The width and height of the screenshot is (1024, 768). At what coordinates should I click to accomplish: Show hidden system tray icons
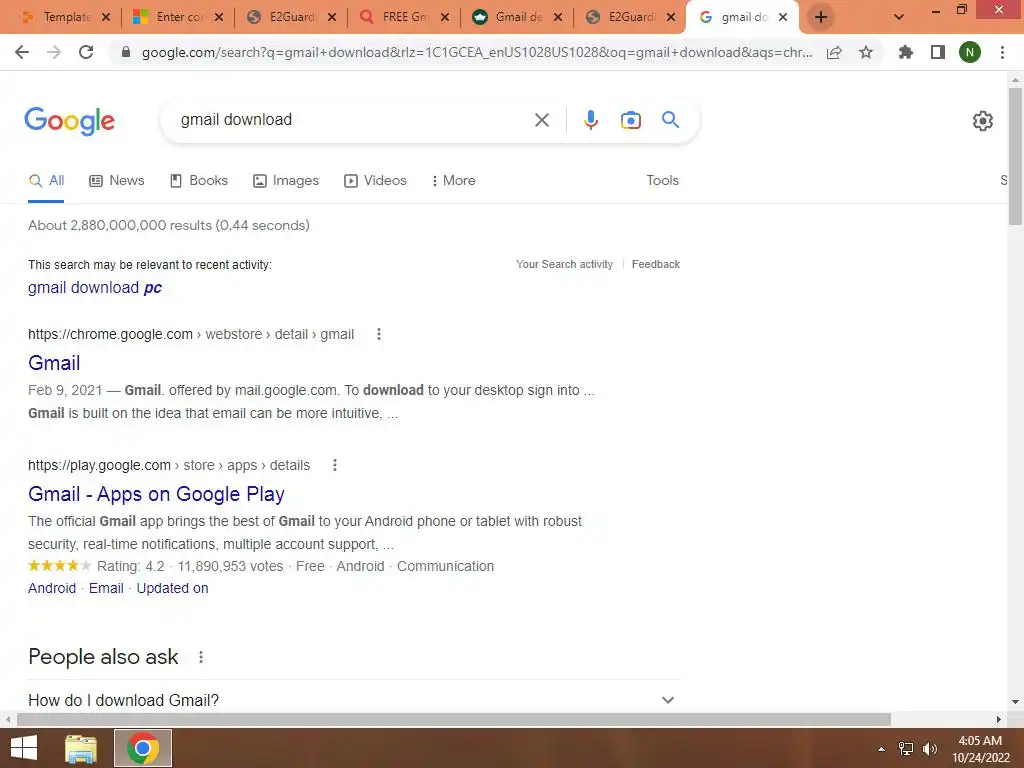(x=882, y=749)
